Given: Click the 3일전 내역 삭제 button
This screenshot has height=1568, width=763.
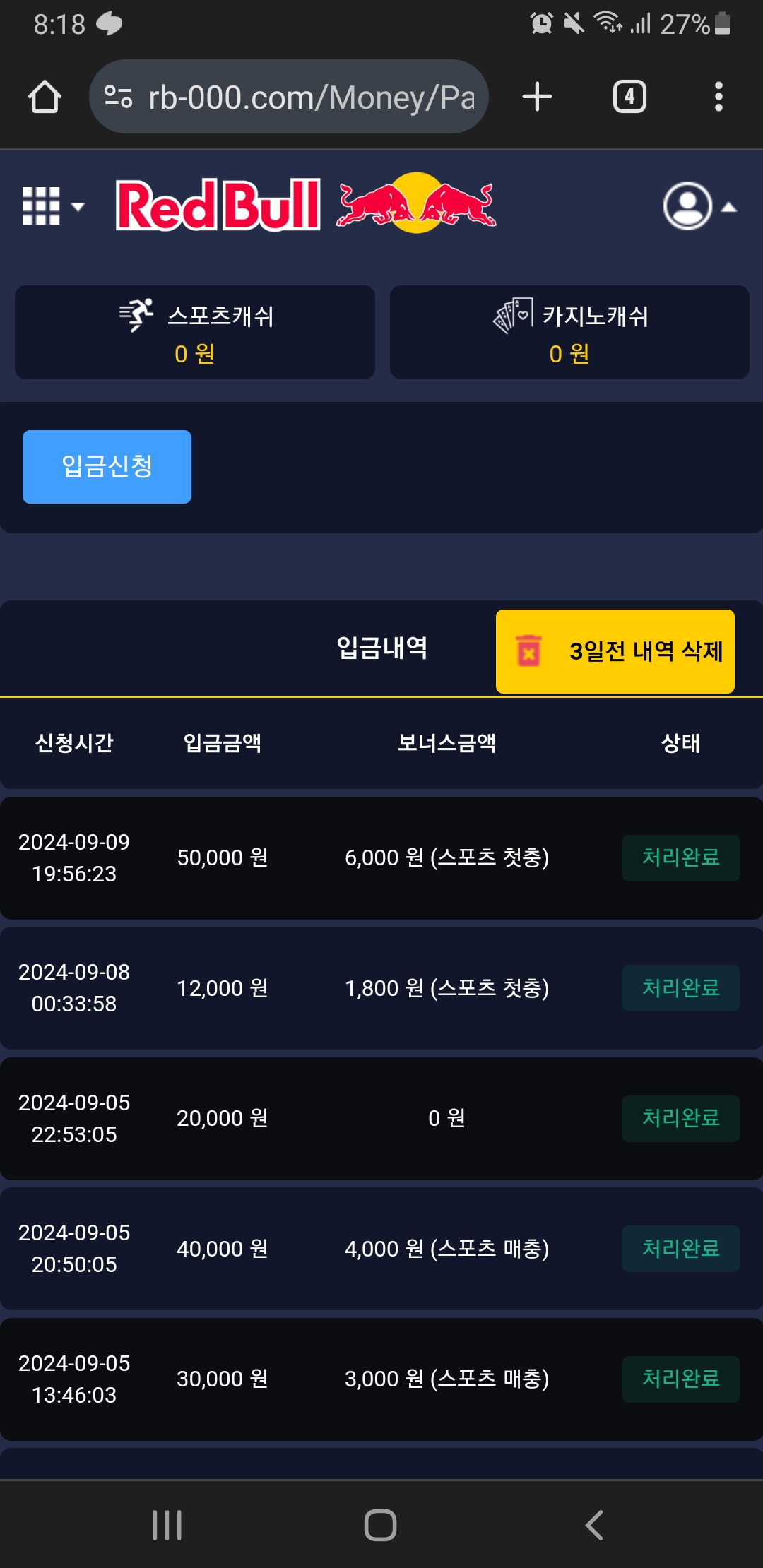Looking at the screenshot, I should tap(615, 651).
